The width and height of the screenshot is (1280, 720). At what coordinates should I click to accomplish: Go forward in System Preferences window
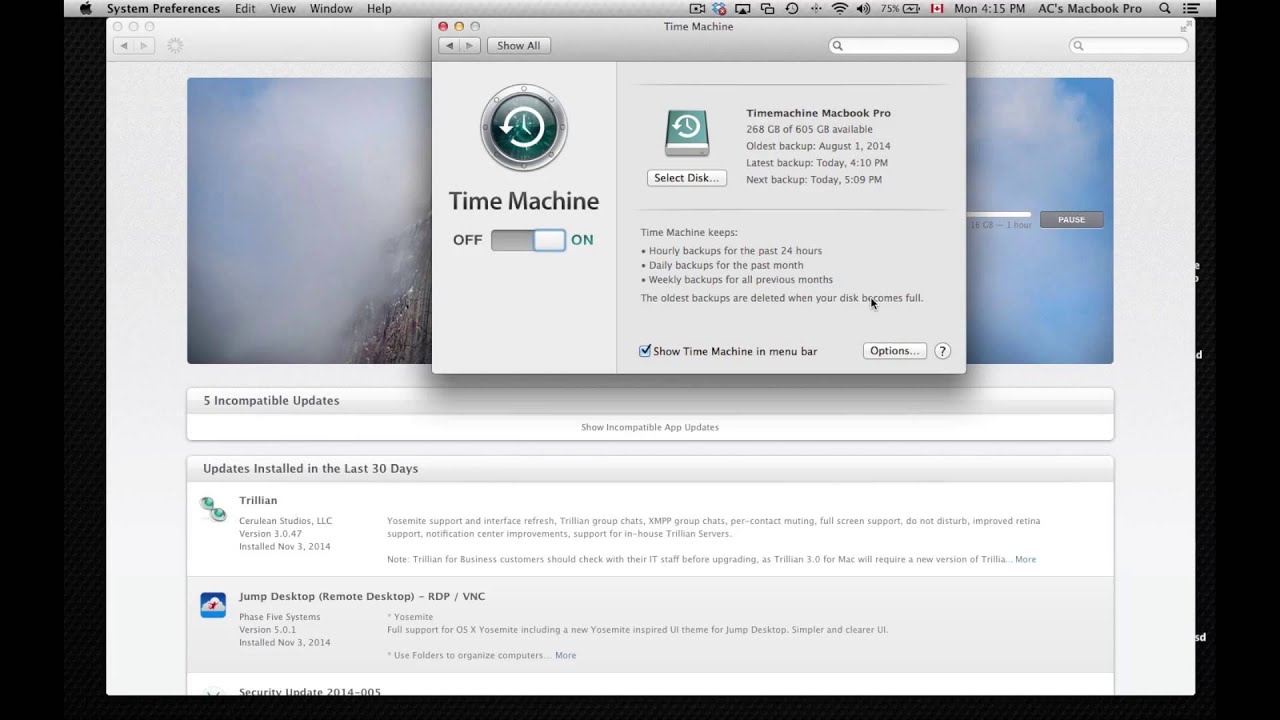[x=469, y=46]
